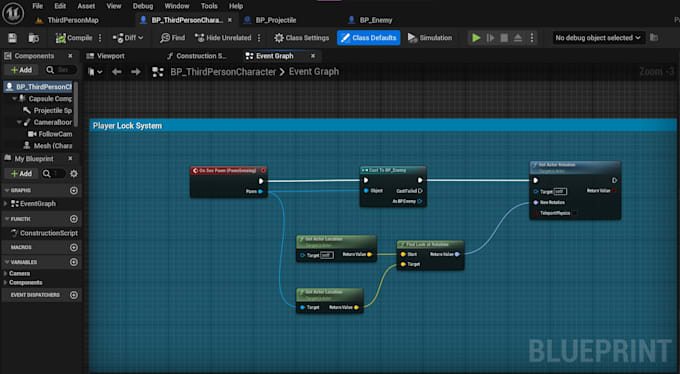The height and width of the screenshot is (374, 680).
Task: Expand the Components variables category
Action: (x=5, y=282)
